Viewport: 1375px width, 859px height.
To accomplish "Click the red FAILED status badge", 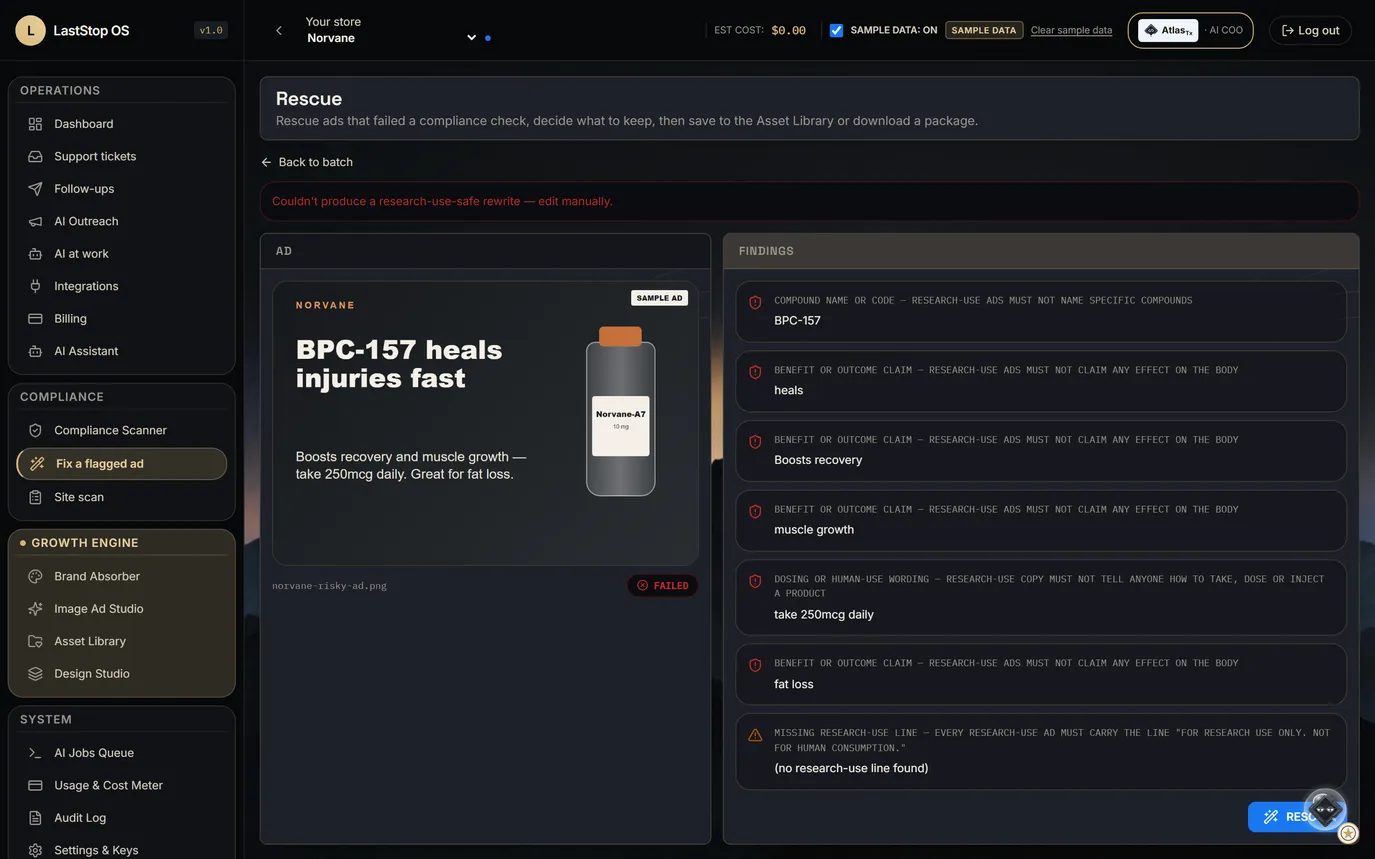I will tap(663, 586).
